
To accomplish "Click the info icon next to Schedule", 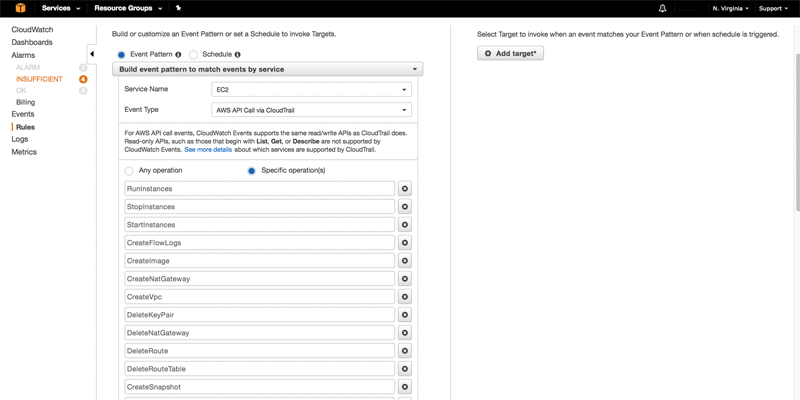I will pos(238,54).
